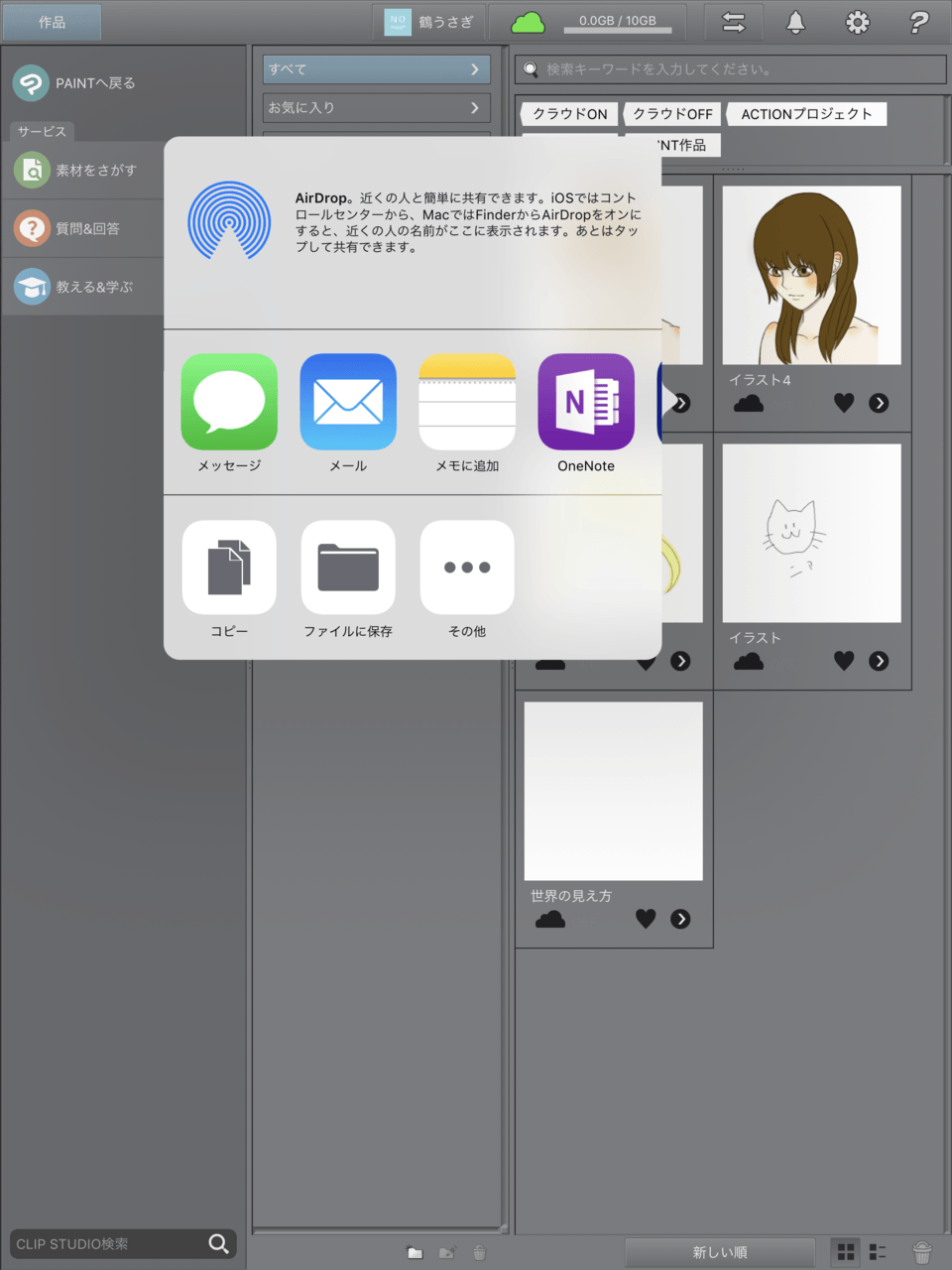This screenshot has width=952, height=1270.
Task: Open the More (その他) actions option
Action: coord(467,568)
